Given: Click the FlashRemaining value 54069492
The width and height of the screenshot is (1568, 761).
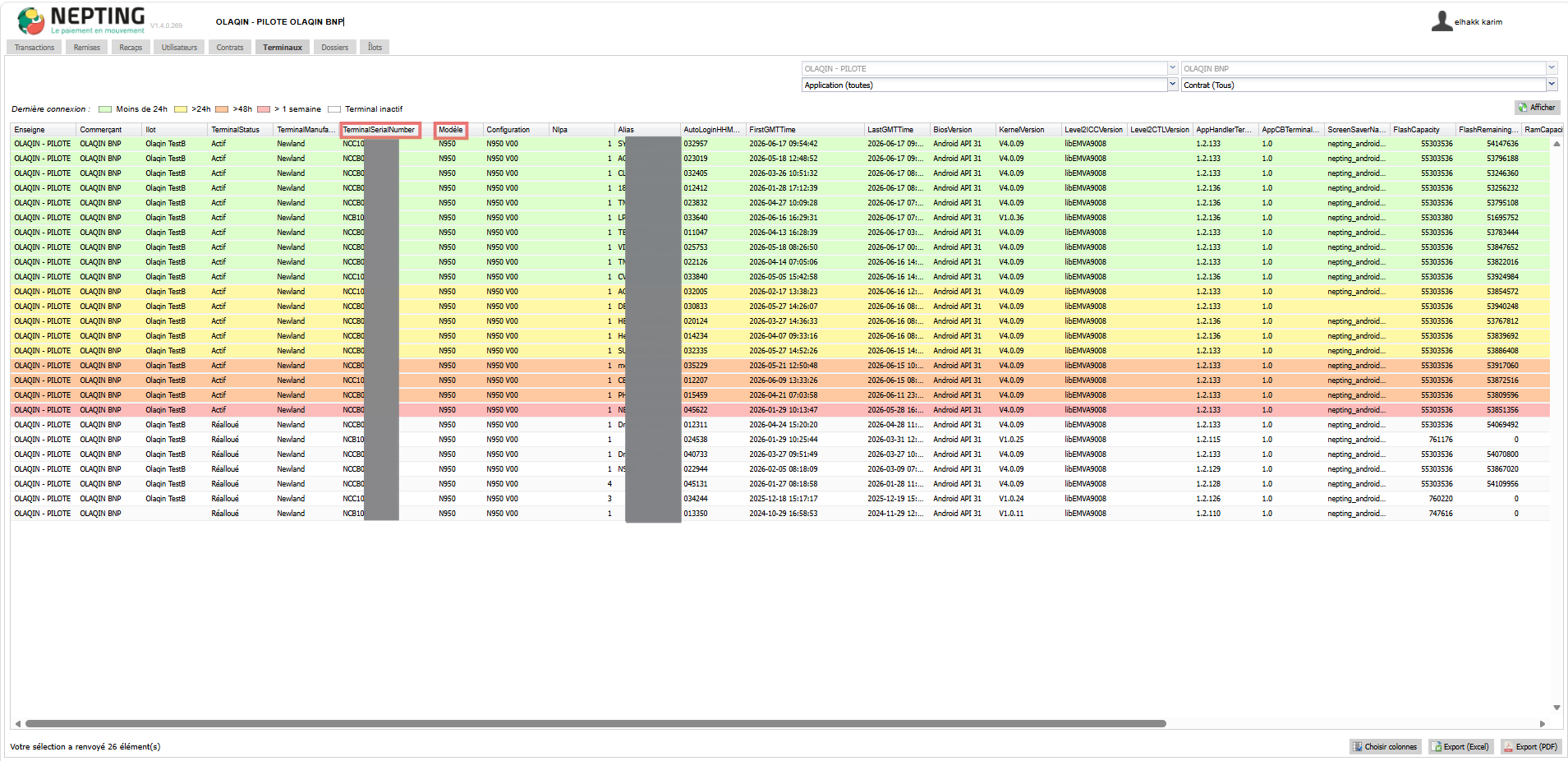Looking at the screenshot, I should pos(1502,425).
